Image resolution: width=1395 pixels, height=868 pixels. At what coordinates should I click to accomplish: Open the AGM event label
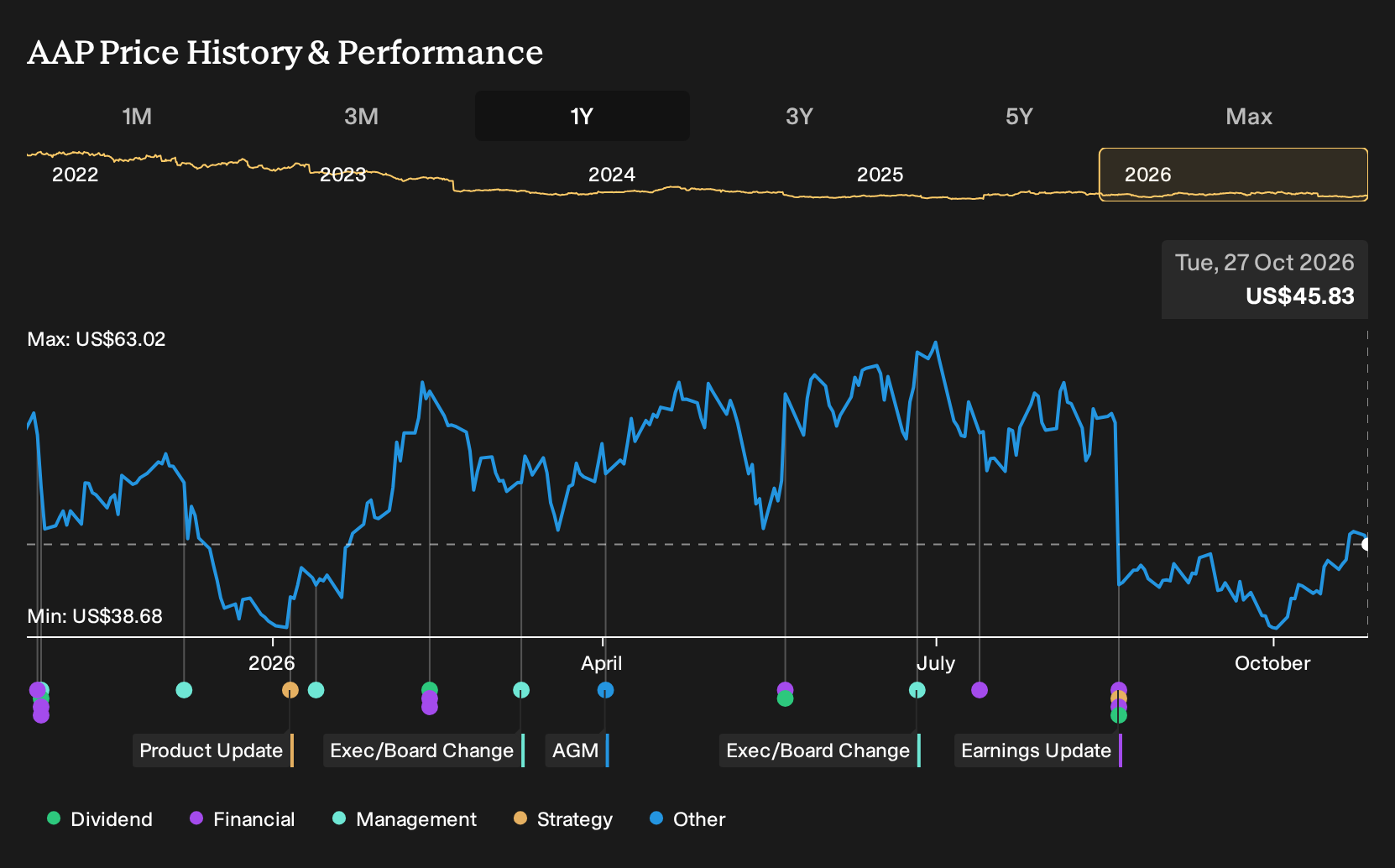coord(577,750)
